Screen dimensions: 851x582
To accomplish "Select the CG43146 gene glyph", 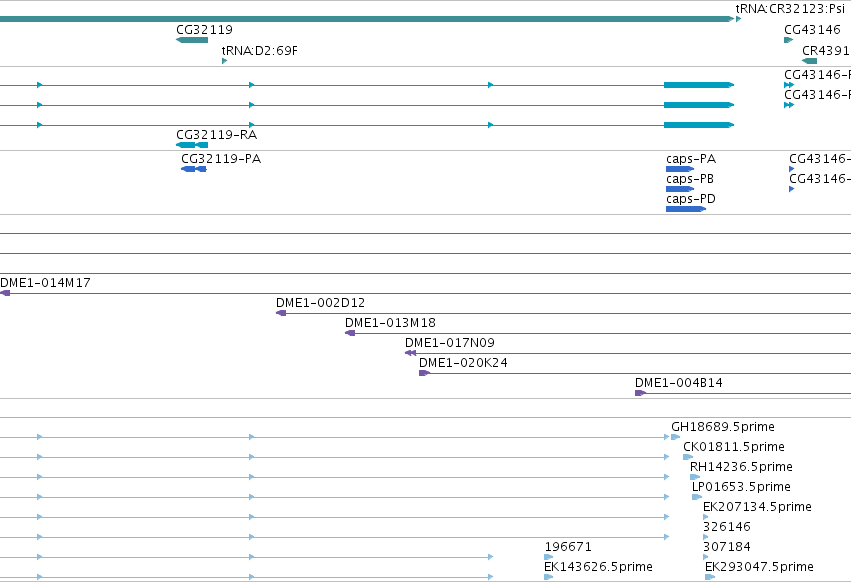I will pos(789,40).
